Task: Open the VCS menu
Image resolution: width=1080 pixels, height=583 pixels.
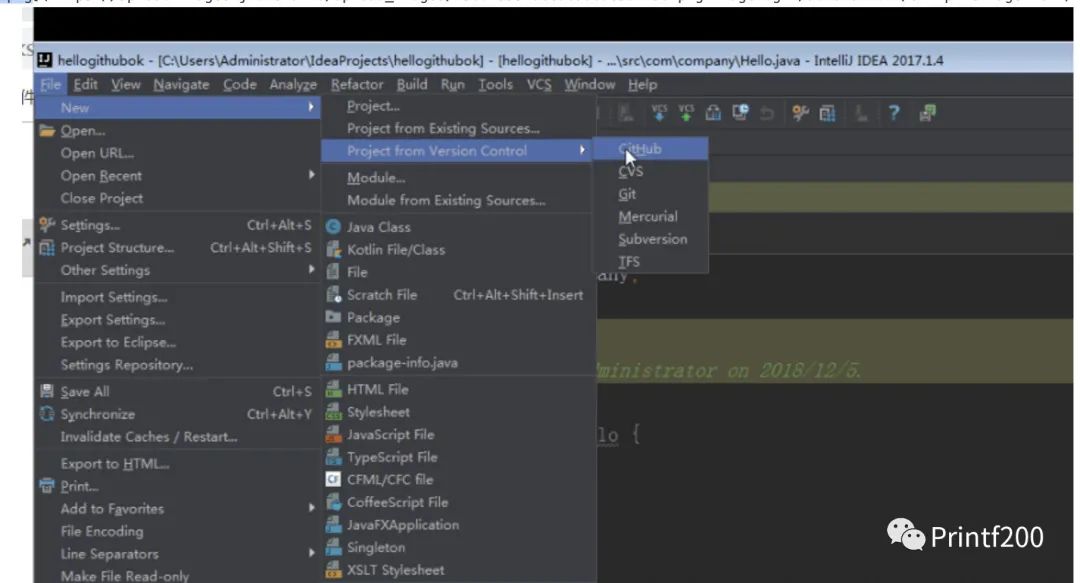Action: (539, 85)
